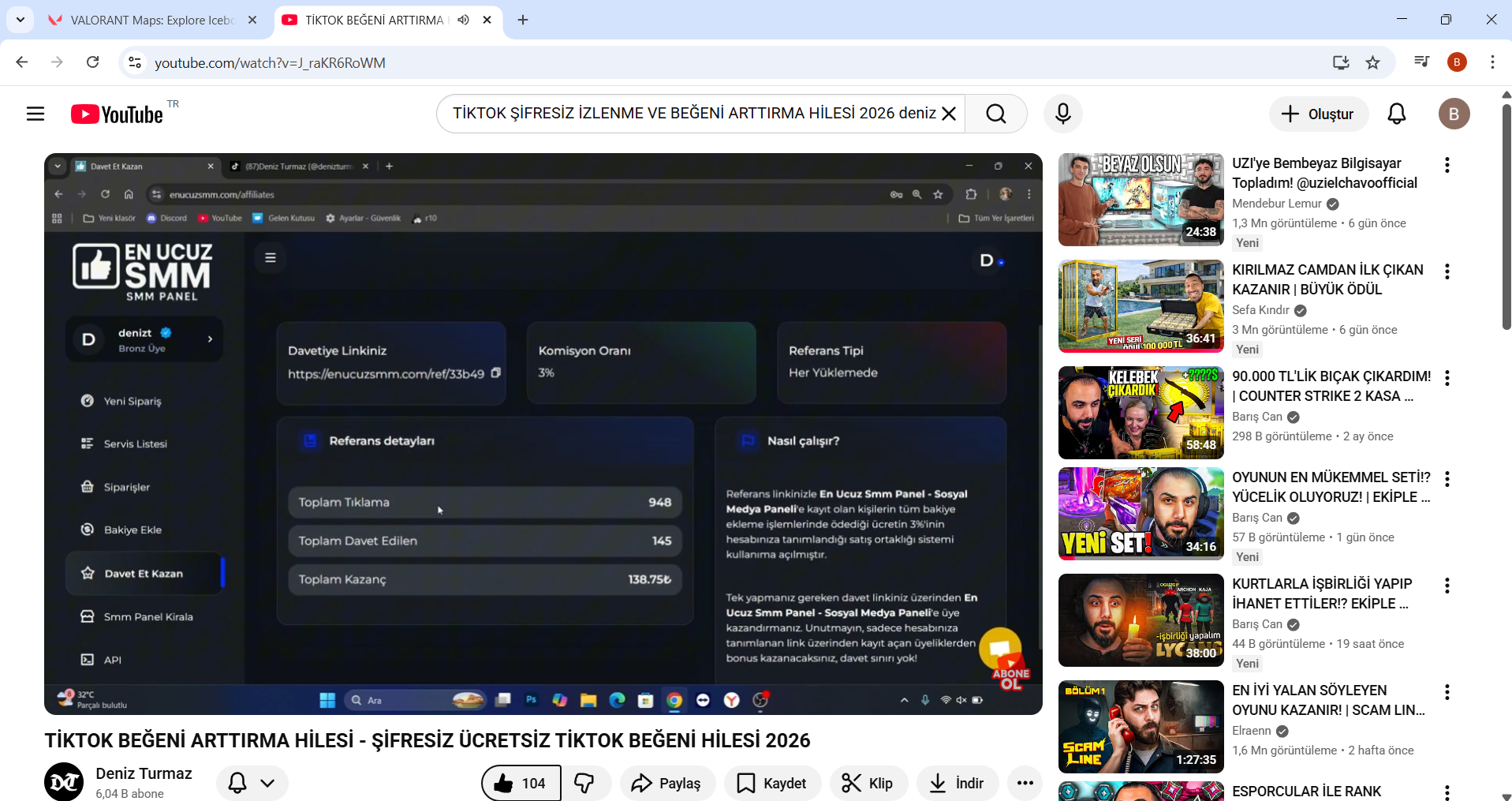Viewport: 1512px width, 801px height.
Task: Open Sefa Kındır channel link
Action: (1260, 310)
